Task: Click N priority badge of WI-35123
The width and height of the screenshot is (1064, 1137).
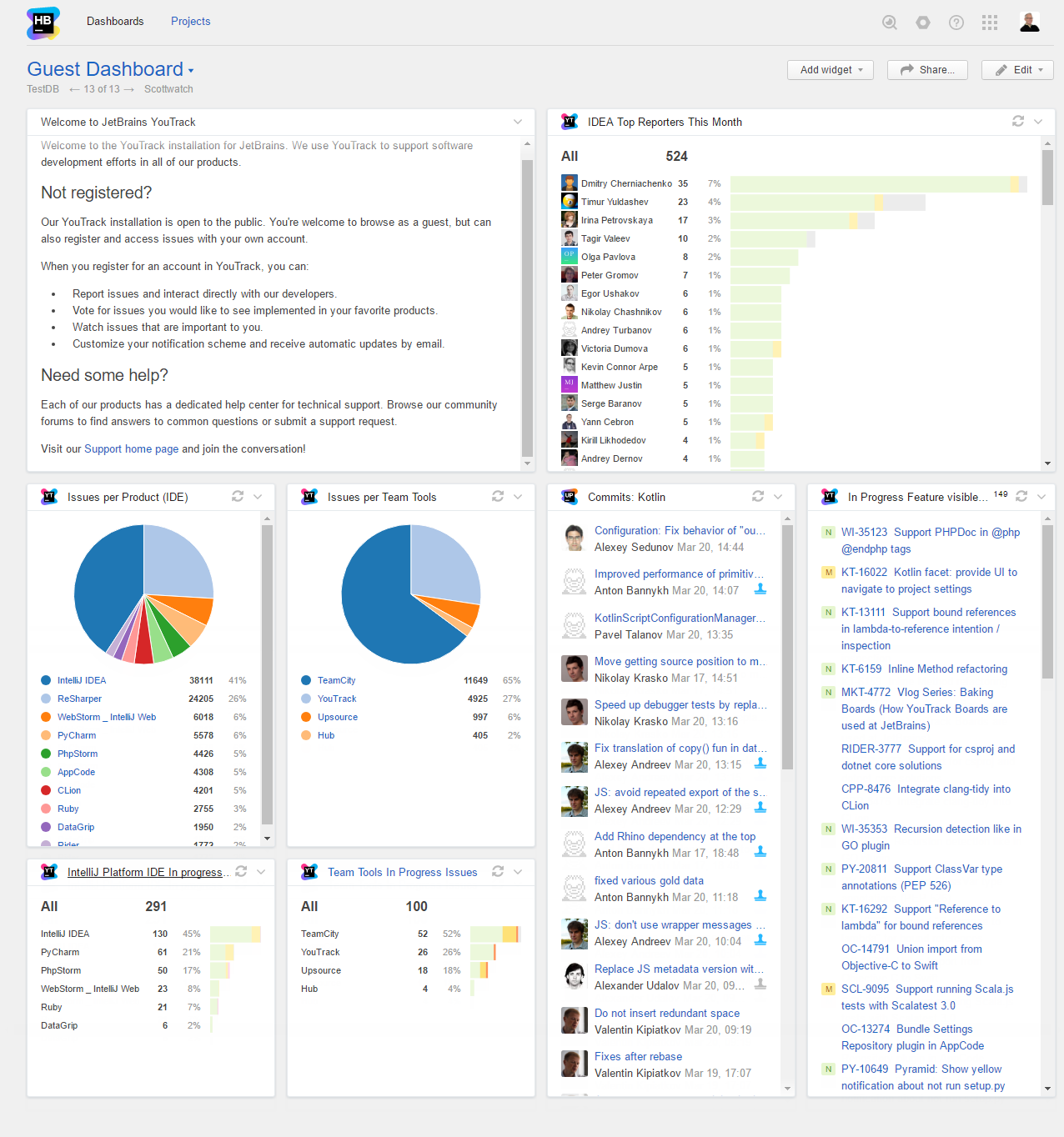Action: pyautogui.click(x=828, y=532)
